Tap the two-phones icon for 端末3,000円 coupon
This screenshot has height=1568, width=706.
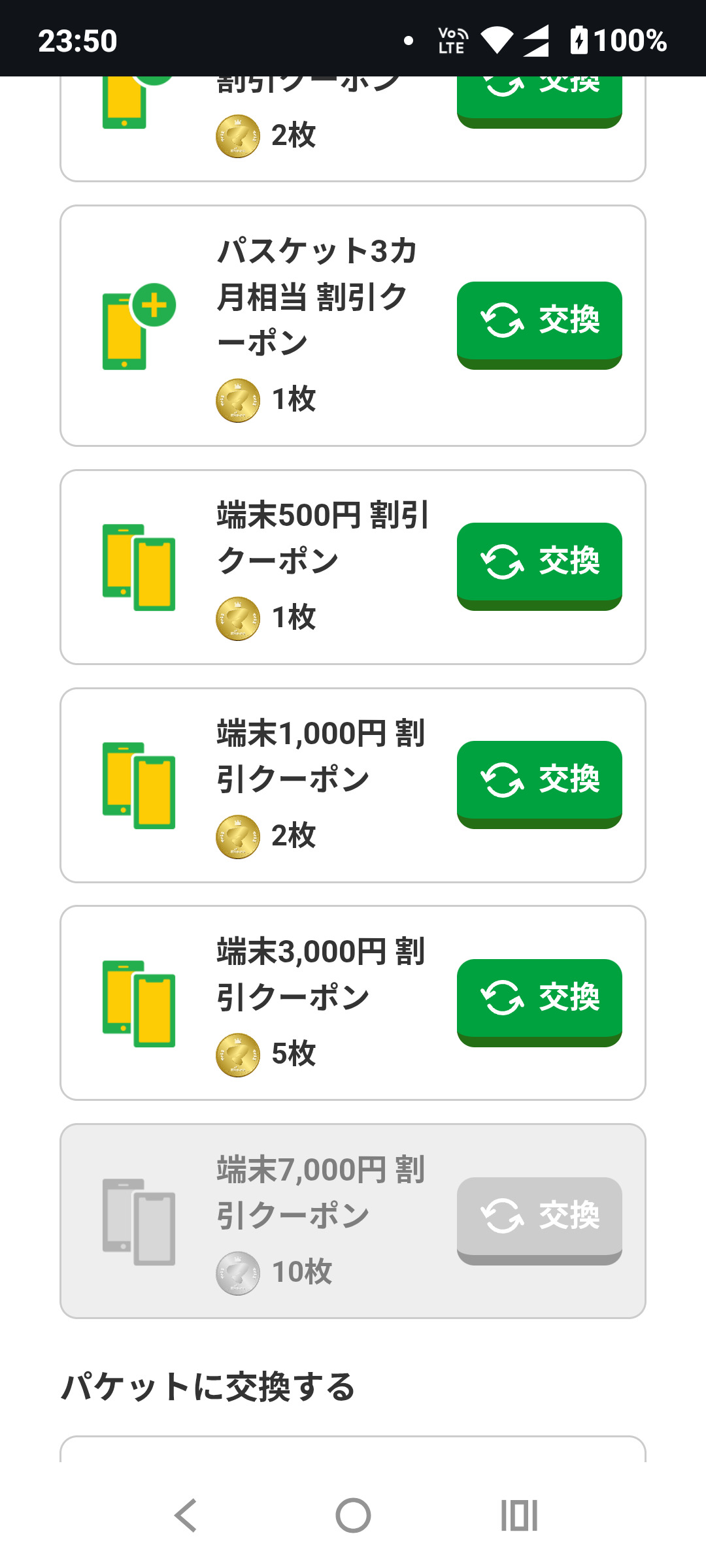(139, 1004)
